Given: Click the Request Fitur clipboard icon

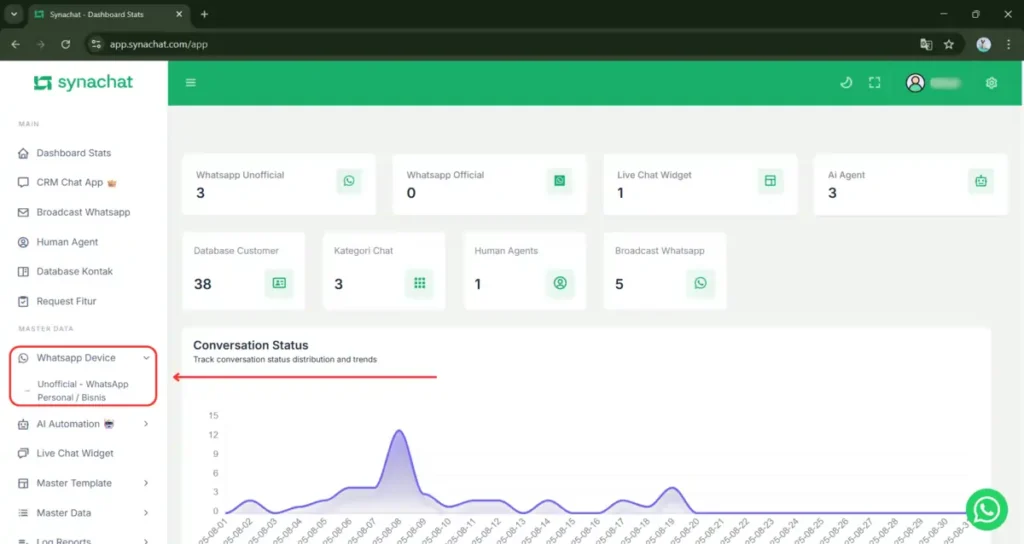Looking at the screenshot, I should pos(24,301).
